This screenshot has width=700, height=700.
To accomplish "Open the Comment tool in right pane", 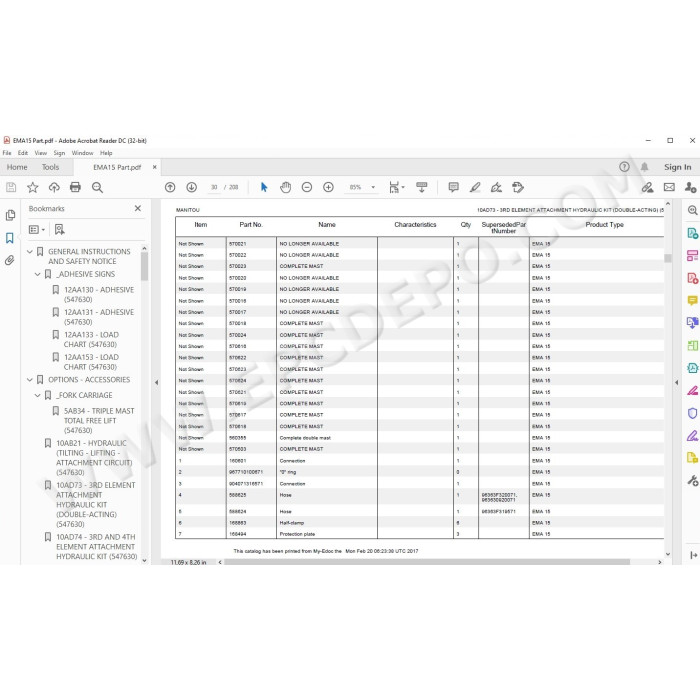I will [x=692, y=300].
